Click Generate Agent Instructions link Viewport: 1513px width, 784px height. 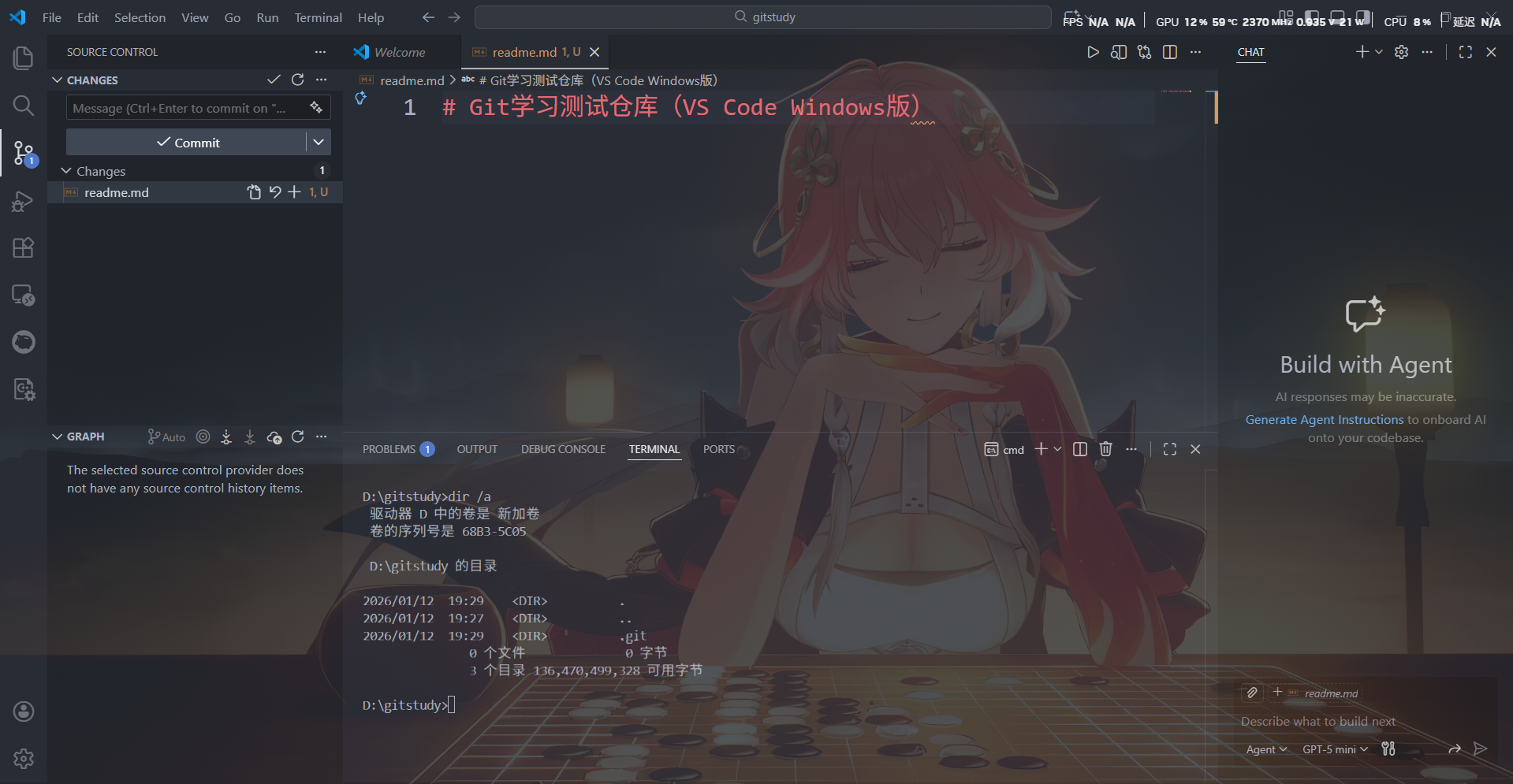1325,419
